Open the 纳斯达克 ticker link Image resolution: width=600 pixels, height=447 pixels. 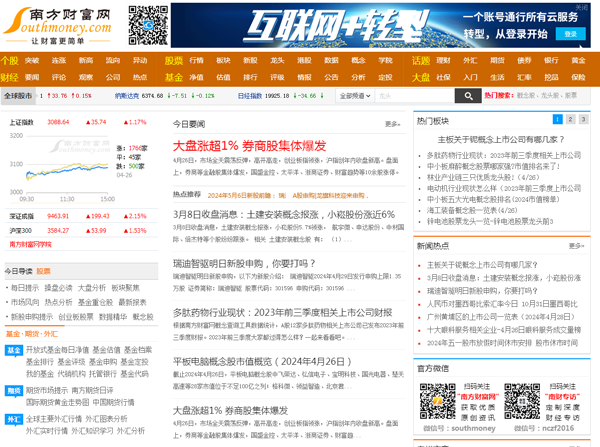[x=127, y=96]
